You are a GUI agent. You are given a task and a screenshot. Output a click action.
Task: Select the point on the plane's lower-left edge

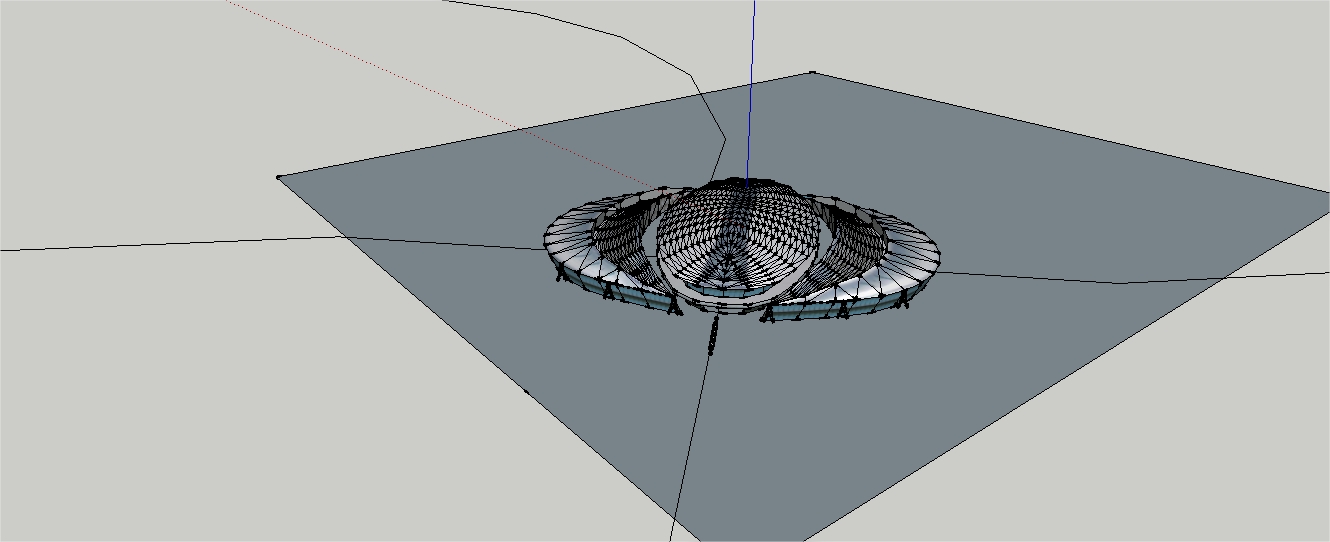(x=527, y=391)
